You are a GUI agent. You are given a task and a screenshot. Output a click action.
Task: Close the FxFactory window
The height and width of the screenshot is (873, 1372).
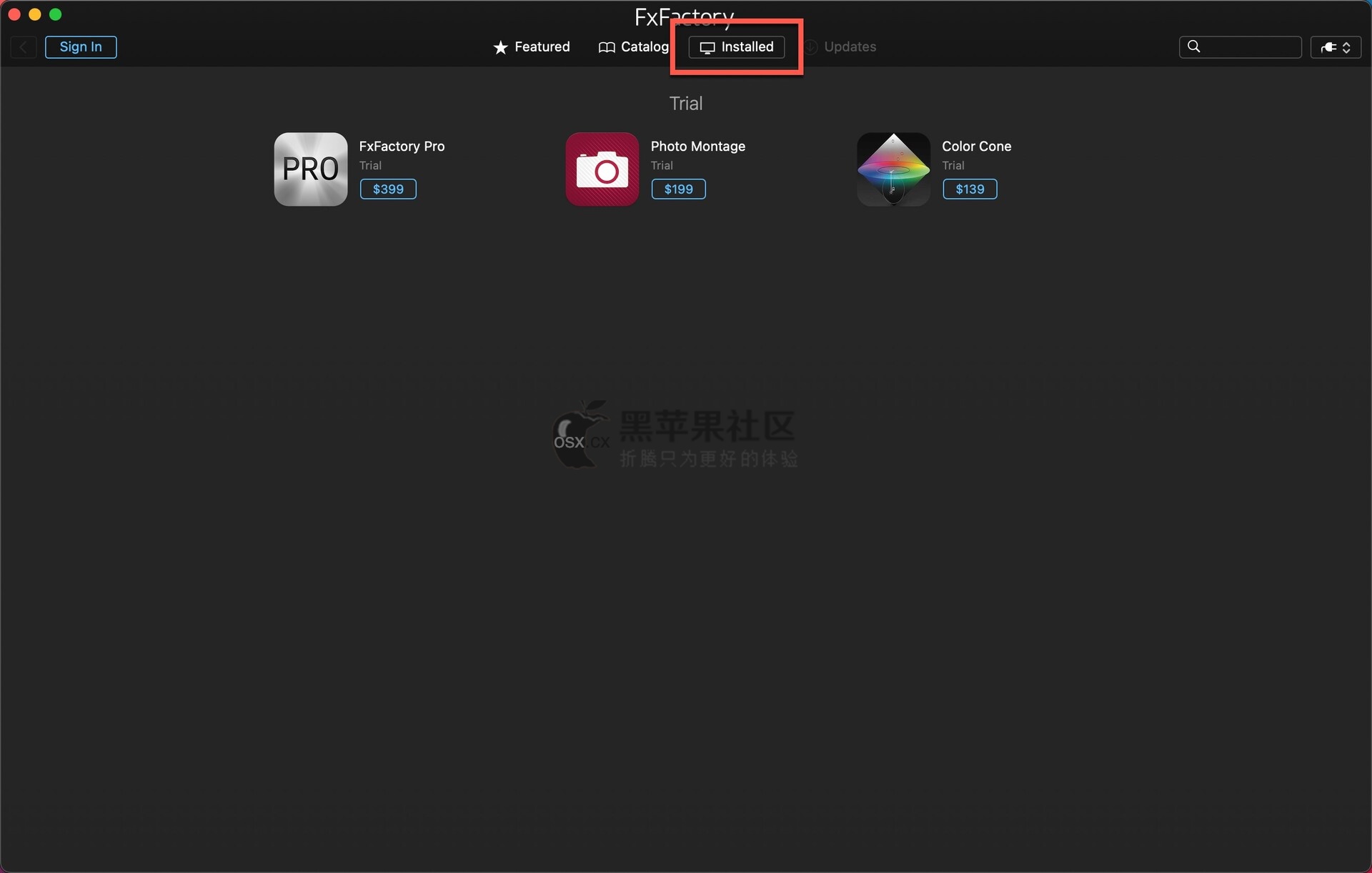(14, 14)
